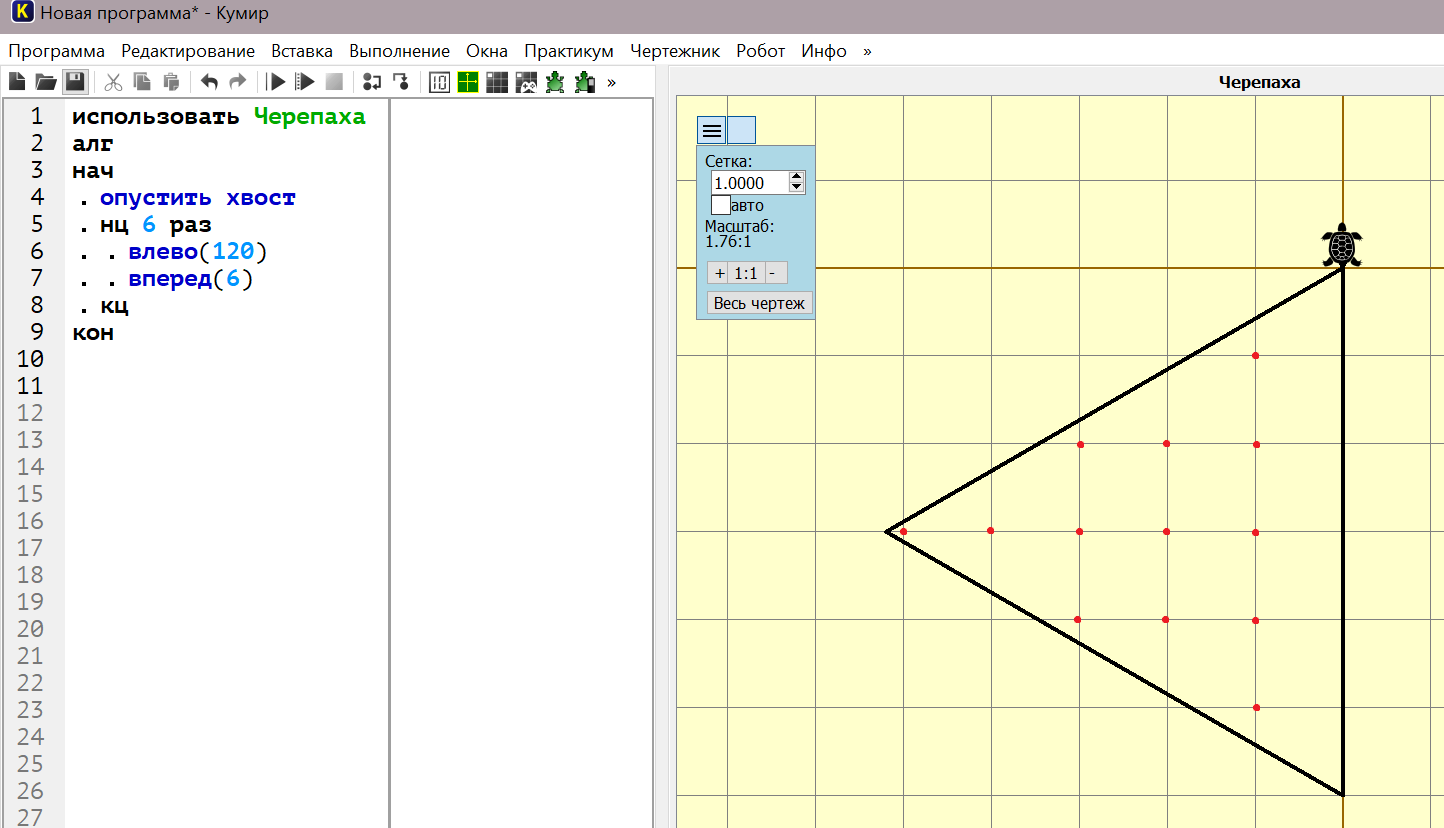Open a file with folder icon
Image resolution: width=1444 pixels, height=828 pixels.
point(45,82)
